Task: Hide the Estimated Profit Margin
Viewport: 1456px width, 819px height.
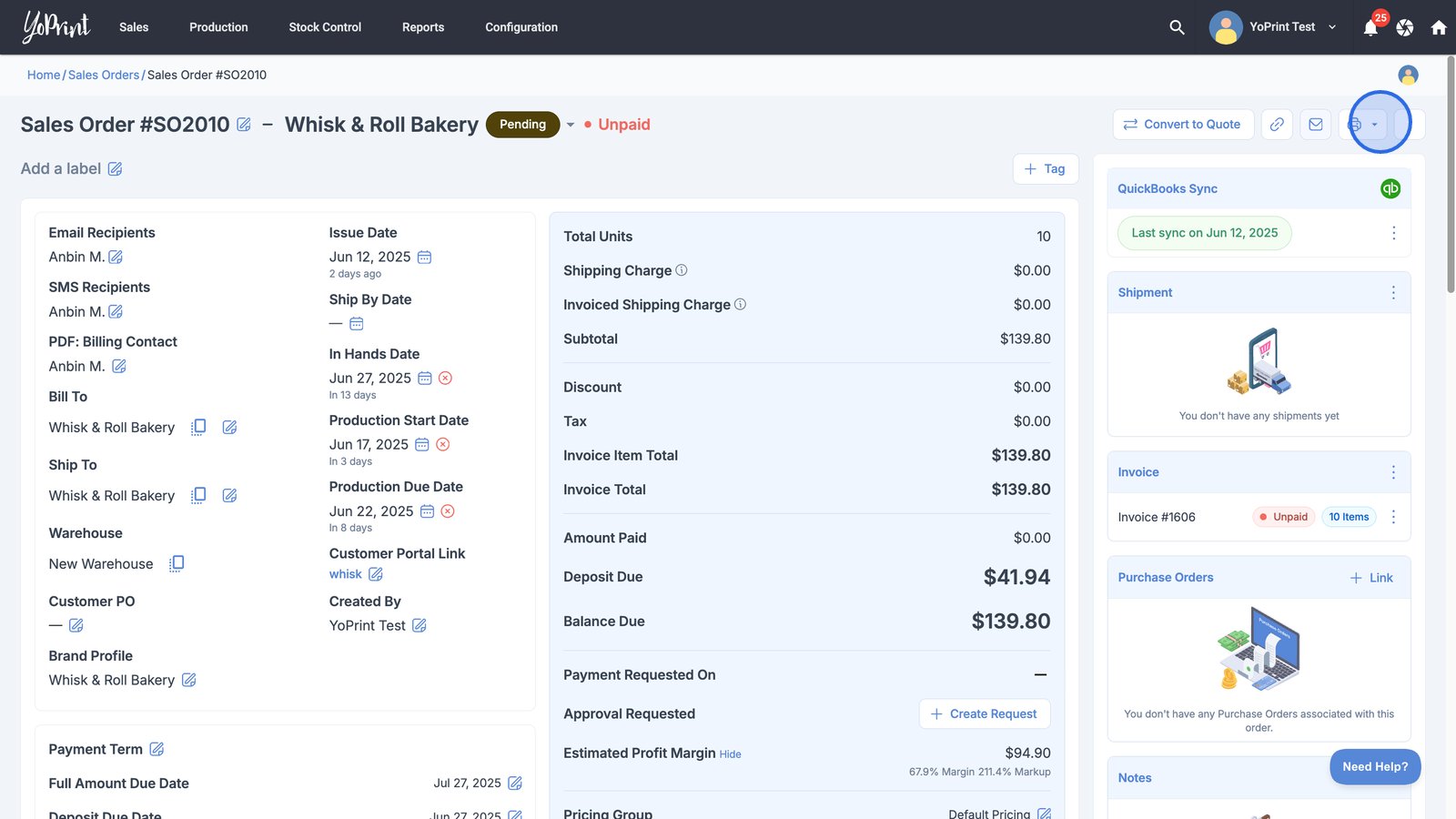Action: pos(730,754)
